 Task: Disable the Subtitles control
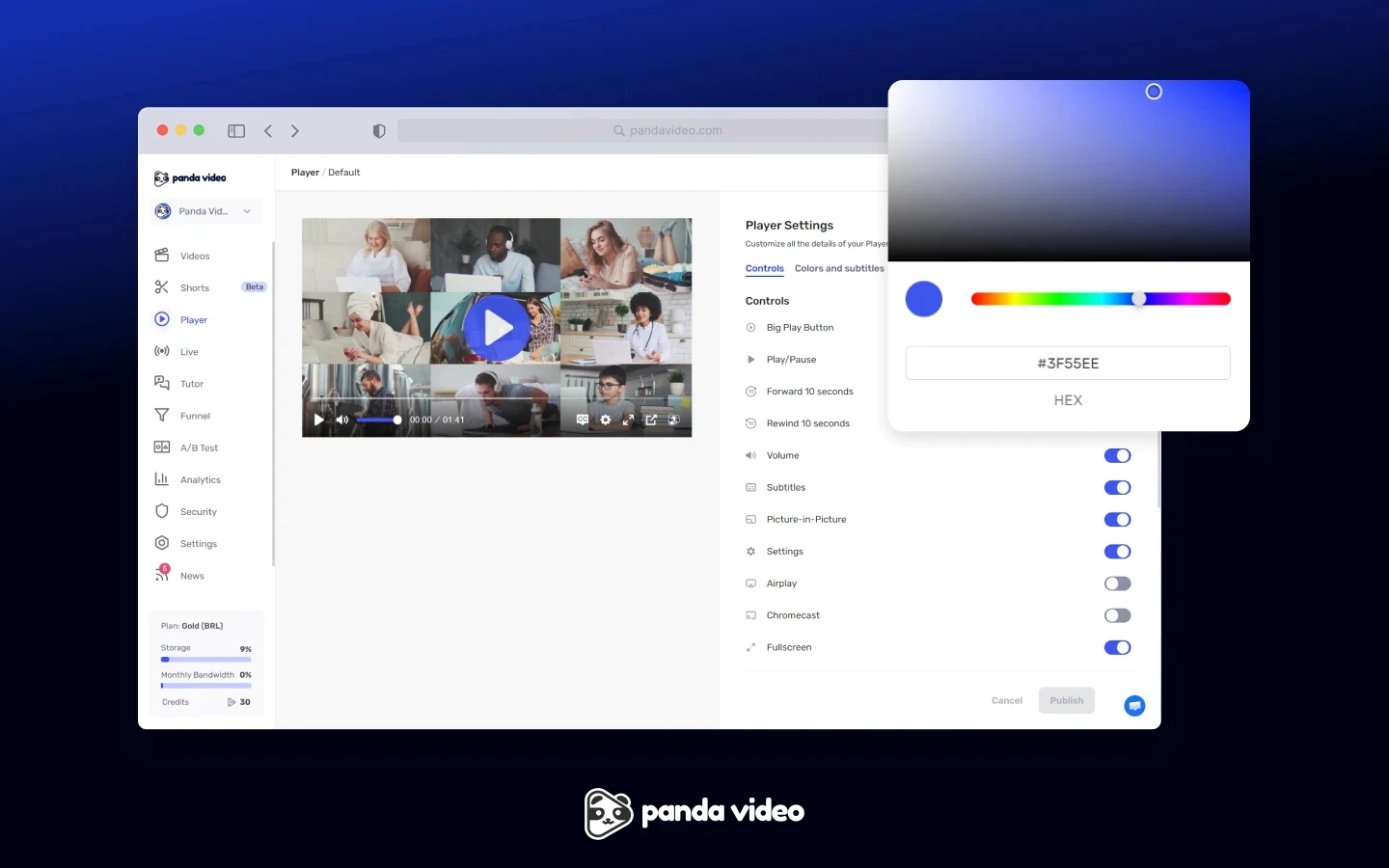tap(1117, 487)
